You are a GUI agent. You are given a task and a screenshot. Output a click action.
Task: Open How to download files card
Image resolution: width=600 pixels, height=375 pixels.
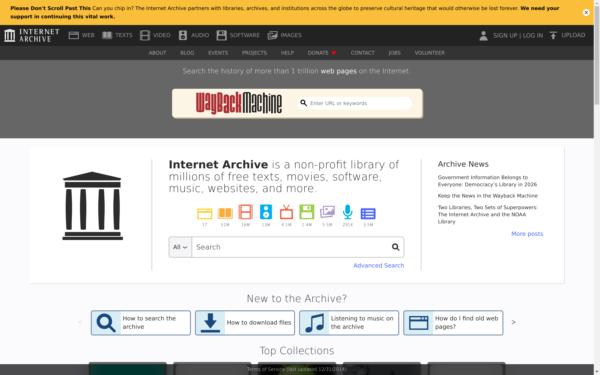[x=245, y=323]
